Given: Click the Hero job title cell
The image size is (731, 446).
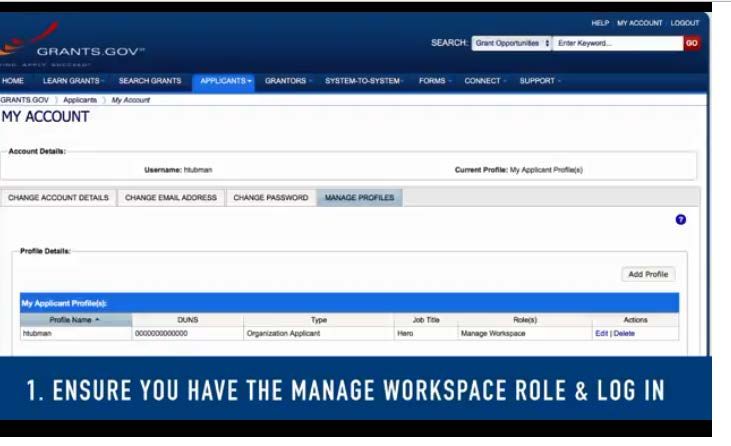Looking at the screenshot, I should pyautogui.click(x=426, y=333).
